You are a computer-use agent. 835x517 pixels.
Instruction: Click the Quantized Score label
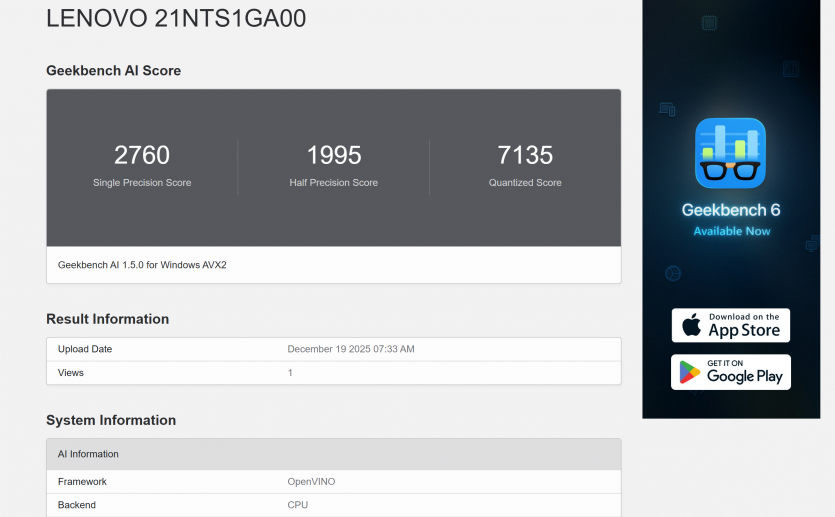click(x=525, y=183)
